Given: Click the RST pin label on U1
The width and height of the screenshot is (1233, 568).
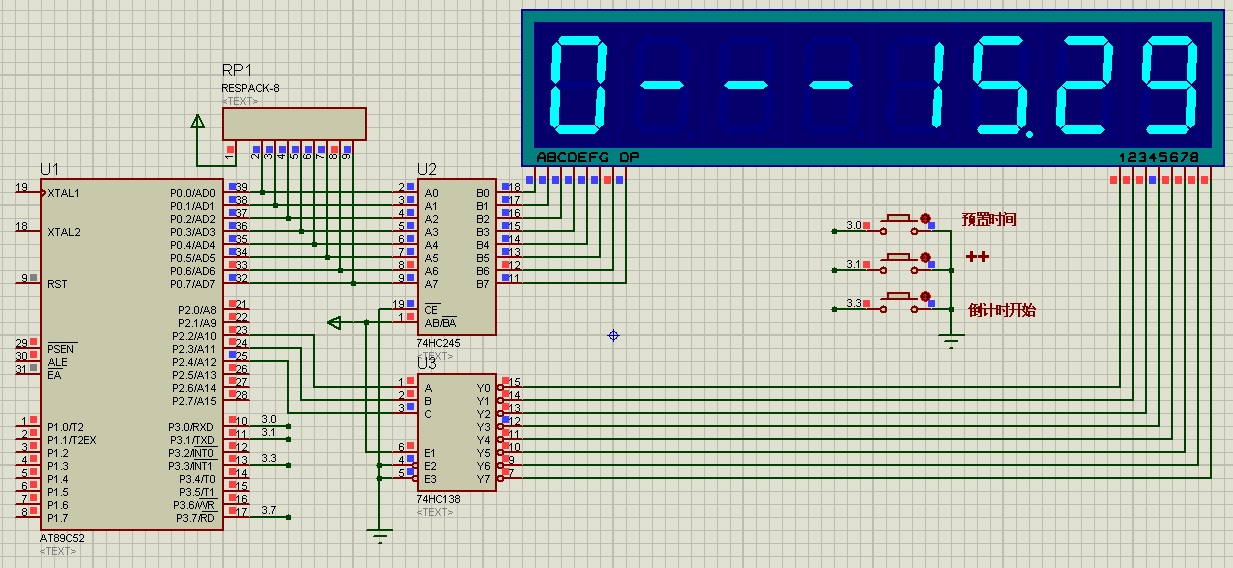Looking at the screenshot, I should pyautogui.click(x=57, y=284).
